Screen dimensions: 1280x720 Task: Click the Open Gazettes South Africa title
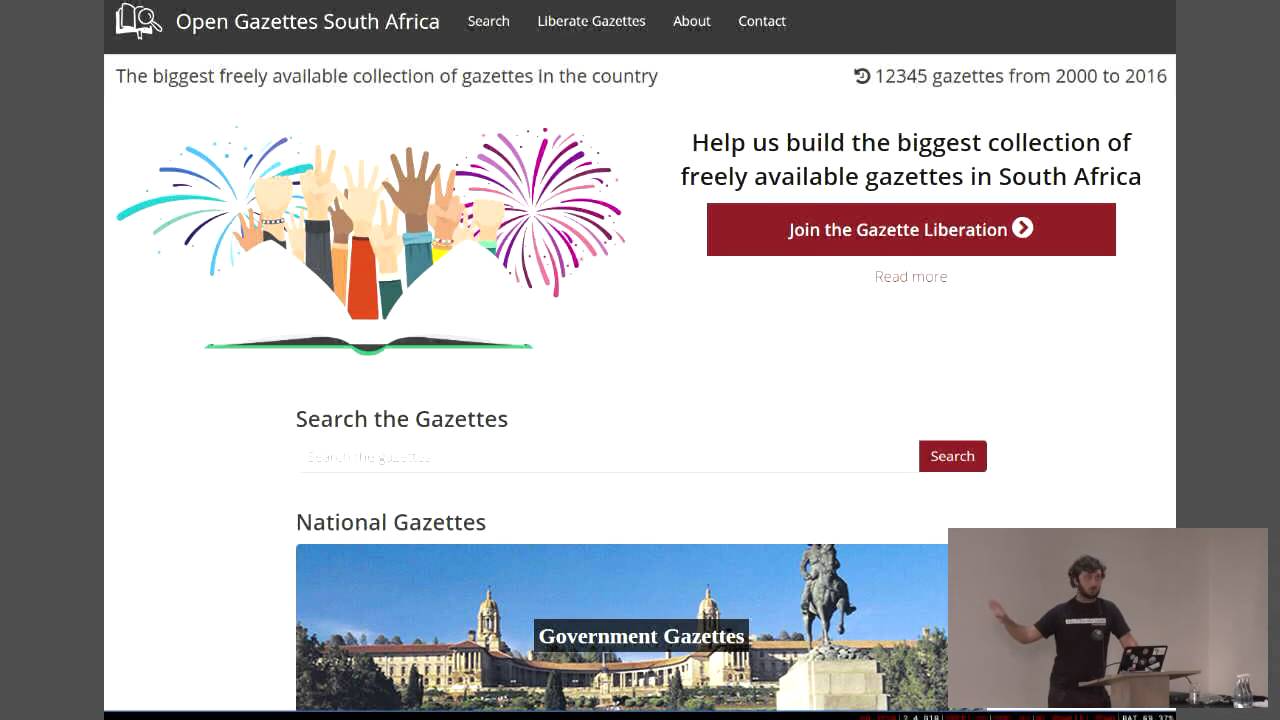click(x=308, y=21)
